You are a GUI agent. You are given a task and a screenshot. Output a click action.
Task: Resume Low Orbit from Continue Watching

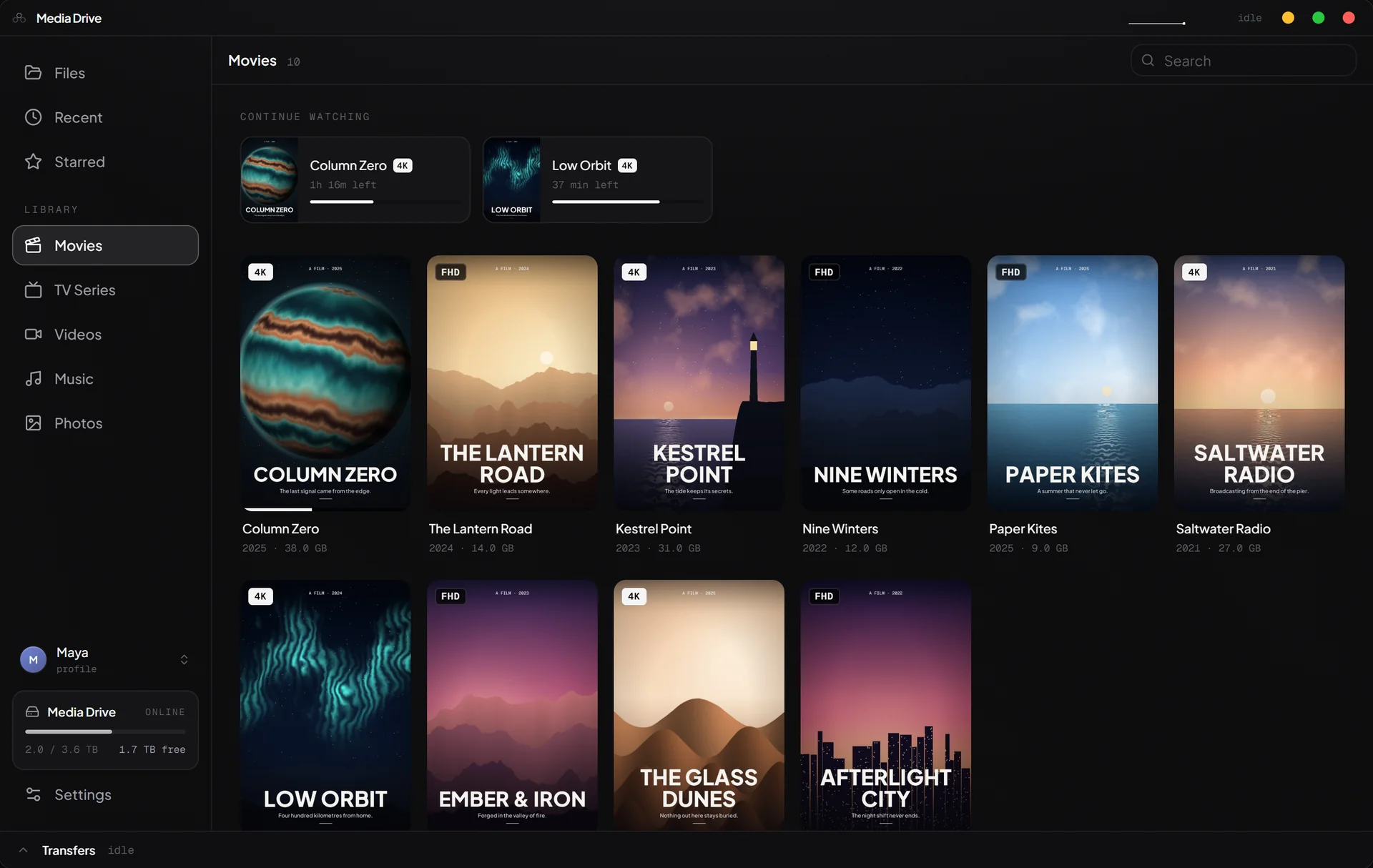point(597,179)
